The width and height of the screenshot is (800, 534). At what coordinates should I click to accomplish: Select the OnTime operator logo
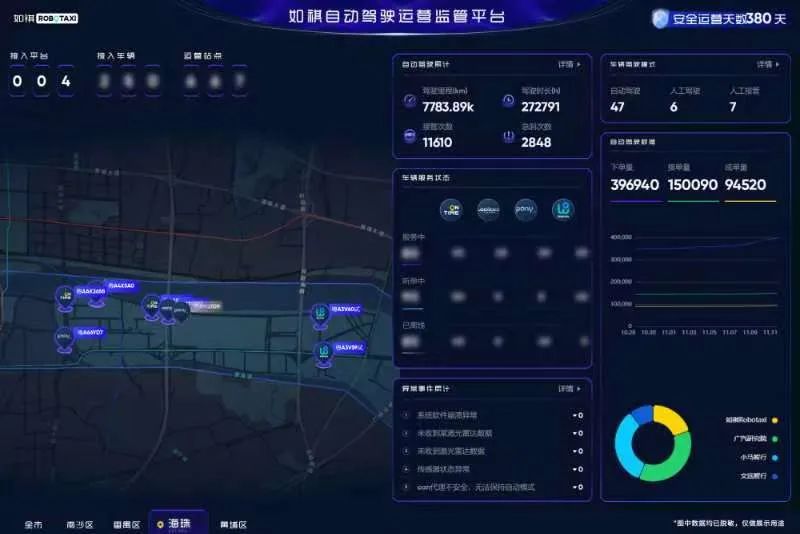coord(451,209)
